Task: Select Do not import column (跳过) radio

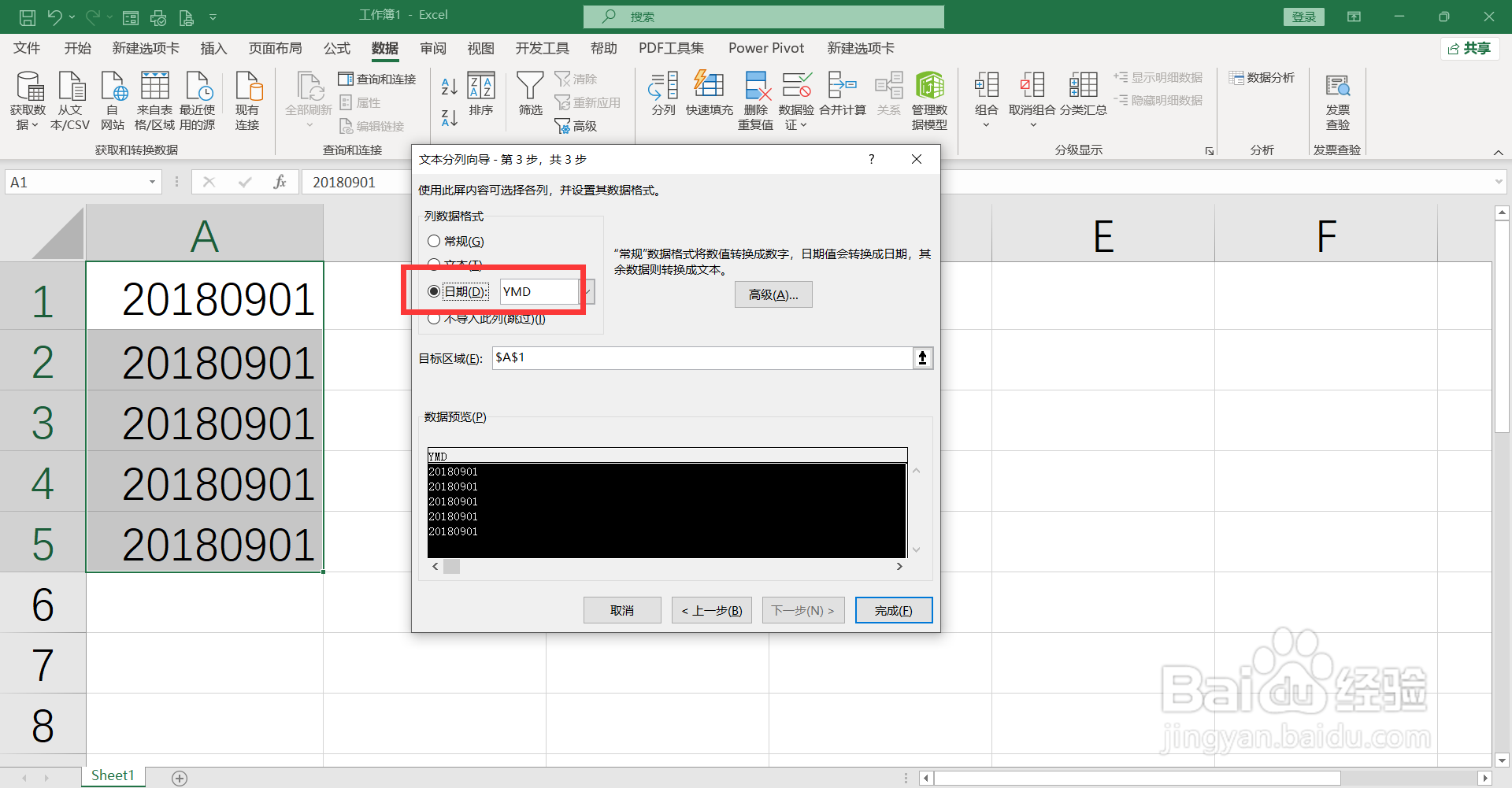Action: 434,318
